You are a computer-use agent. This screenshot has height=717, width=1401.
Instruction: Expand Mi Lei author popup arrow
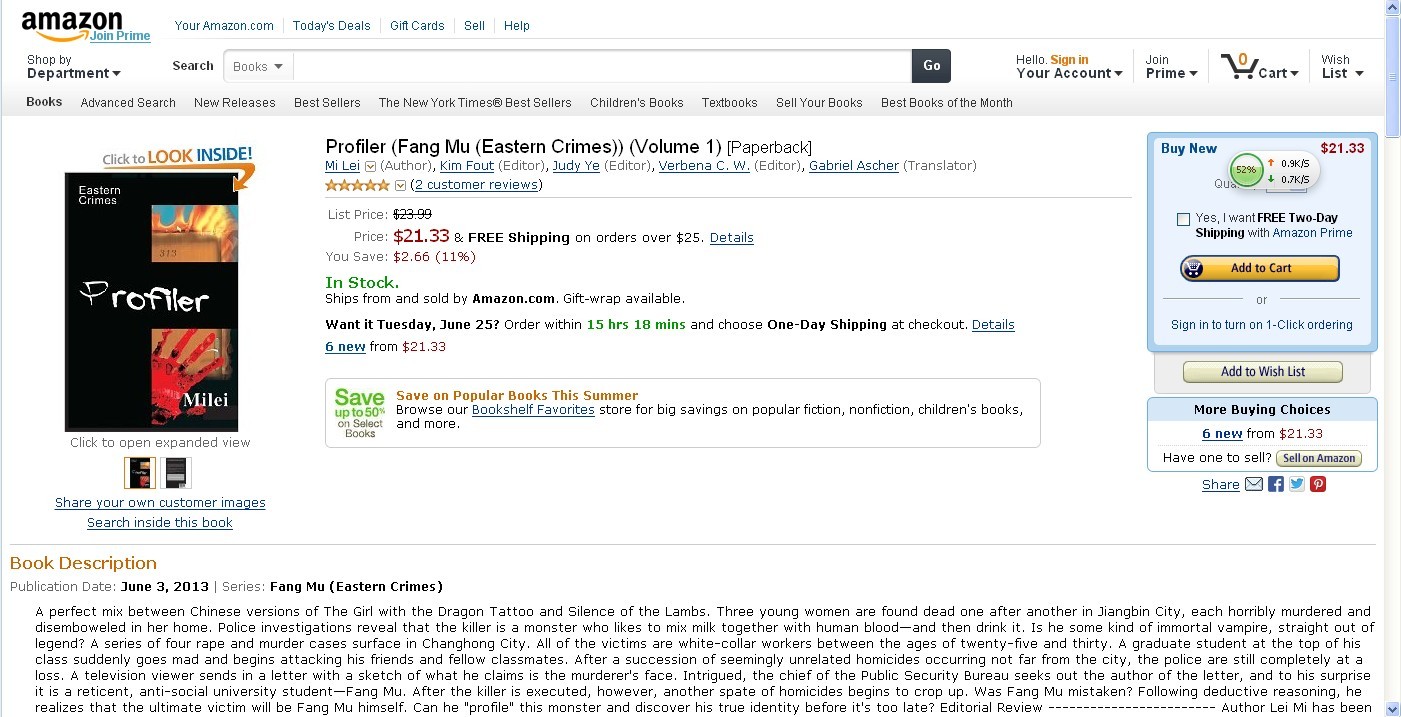point(370,166)
